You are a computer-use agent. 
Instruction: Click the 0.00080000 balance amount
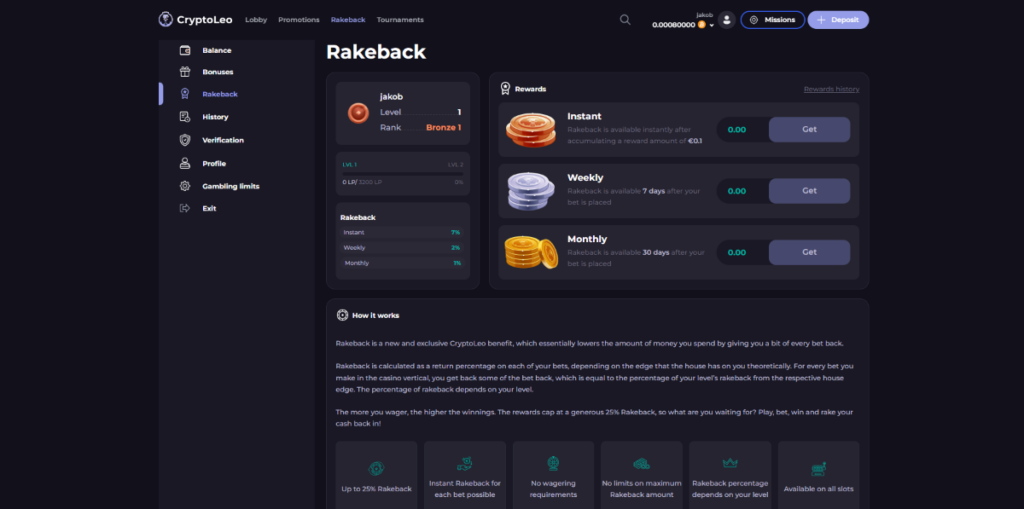point(674,25)
